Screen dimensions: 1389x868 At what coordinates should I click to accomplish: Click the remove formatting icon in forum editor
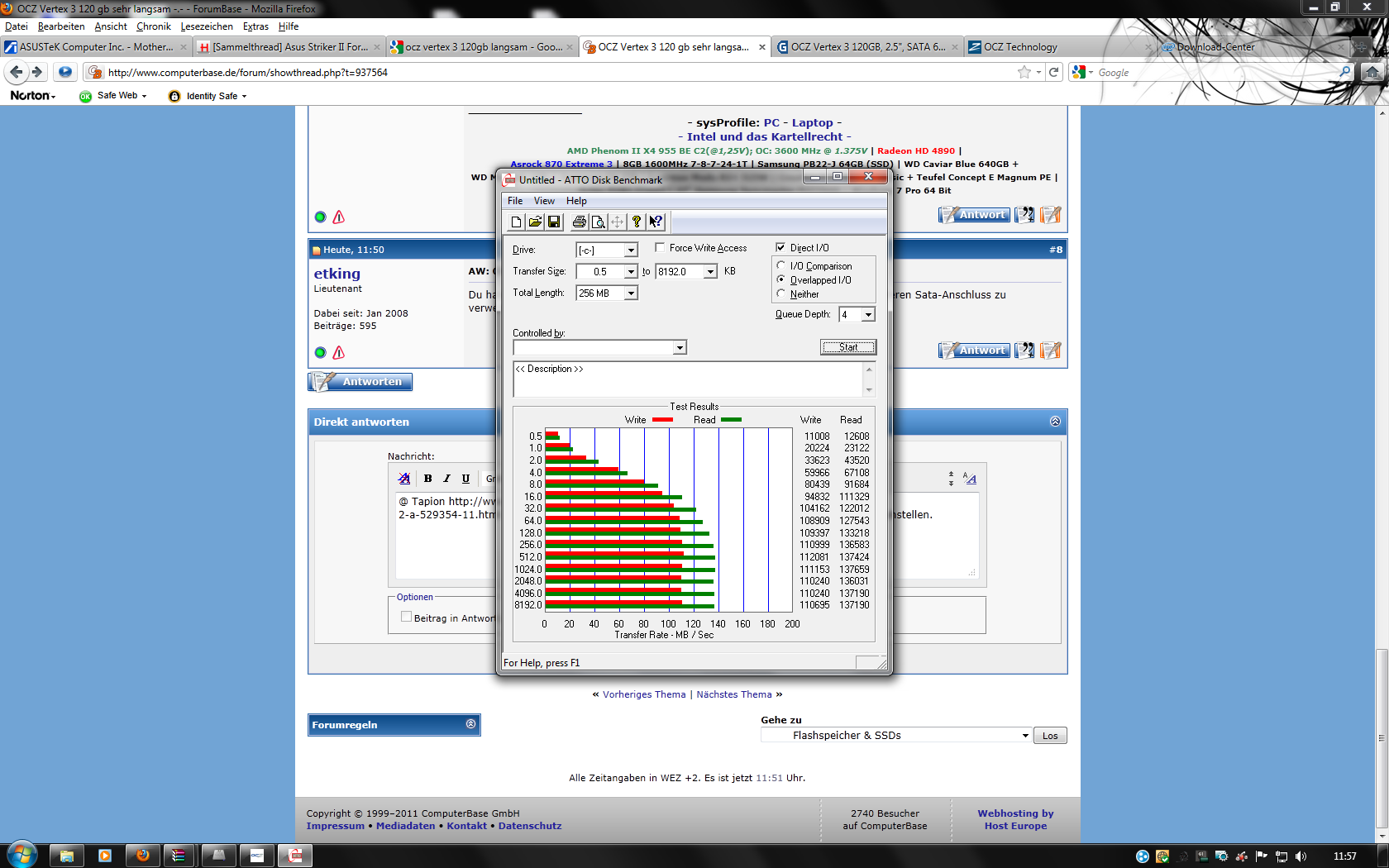click(x=404, y=479)
